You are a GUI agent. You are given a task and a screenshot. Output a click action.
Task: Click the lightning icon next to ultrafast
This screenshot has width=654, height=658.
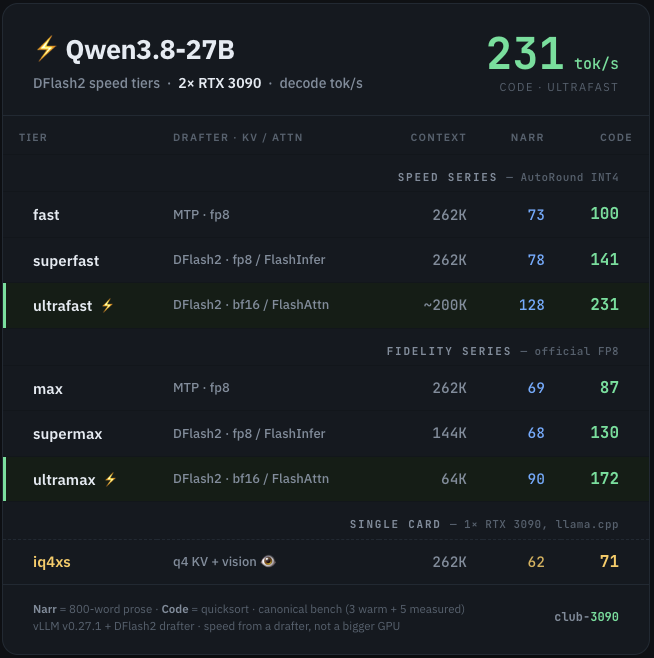tap(107, 305)
